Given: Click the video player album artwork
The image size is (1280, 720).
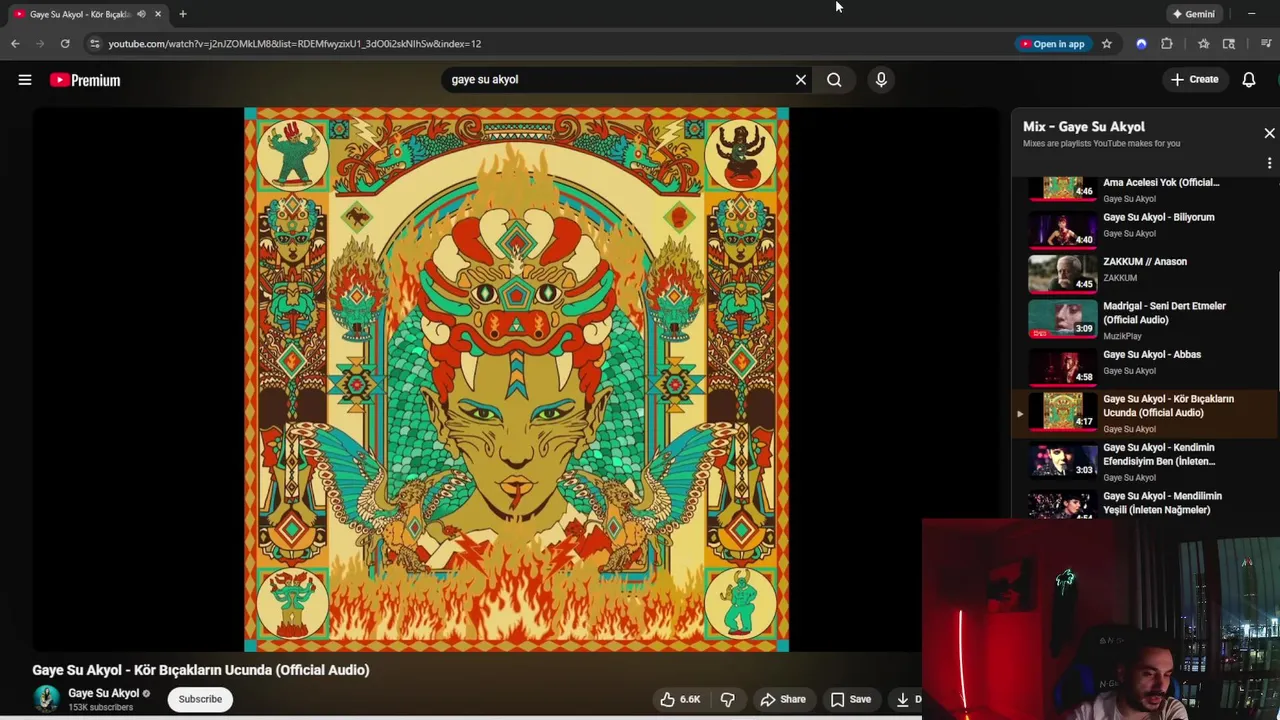Looking at the screenshot, I should tap(516, 380).
